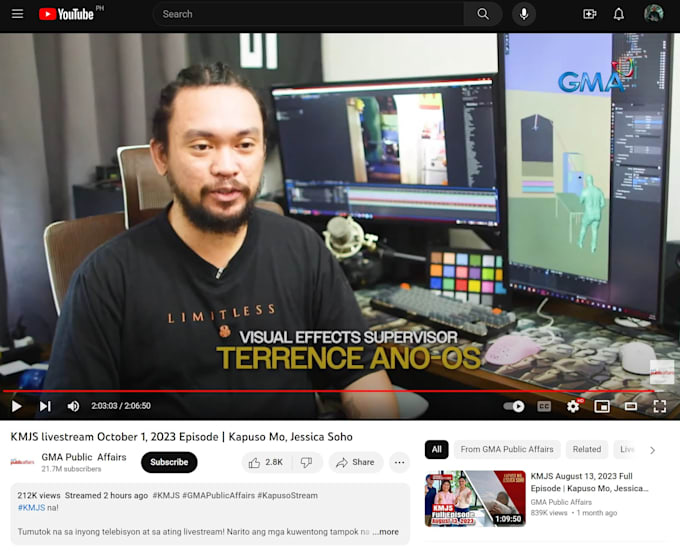This screenshot has height=551, width=680.
Task: Select the partially visible Live chip
Action: (626, 450)
